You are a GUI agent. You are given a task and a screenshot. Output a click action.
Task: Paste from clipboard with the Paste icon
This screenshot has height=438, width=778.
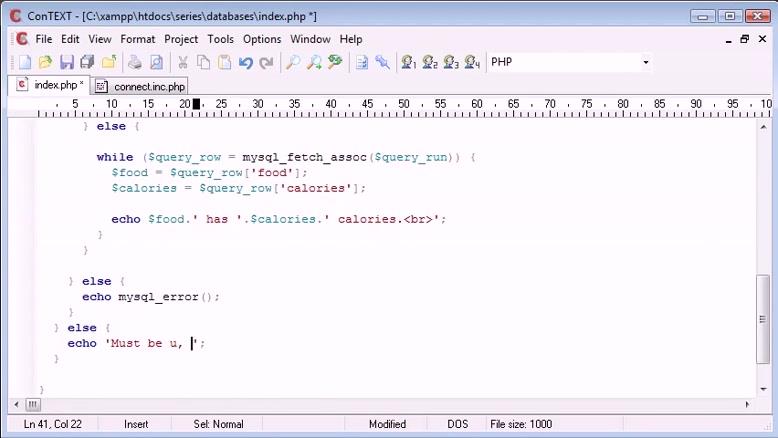pyautogui.click(x=225, y=62)
